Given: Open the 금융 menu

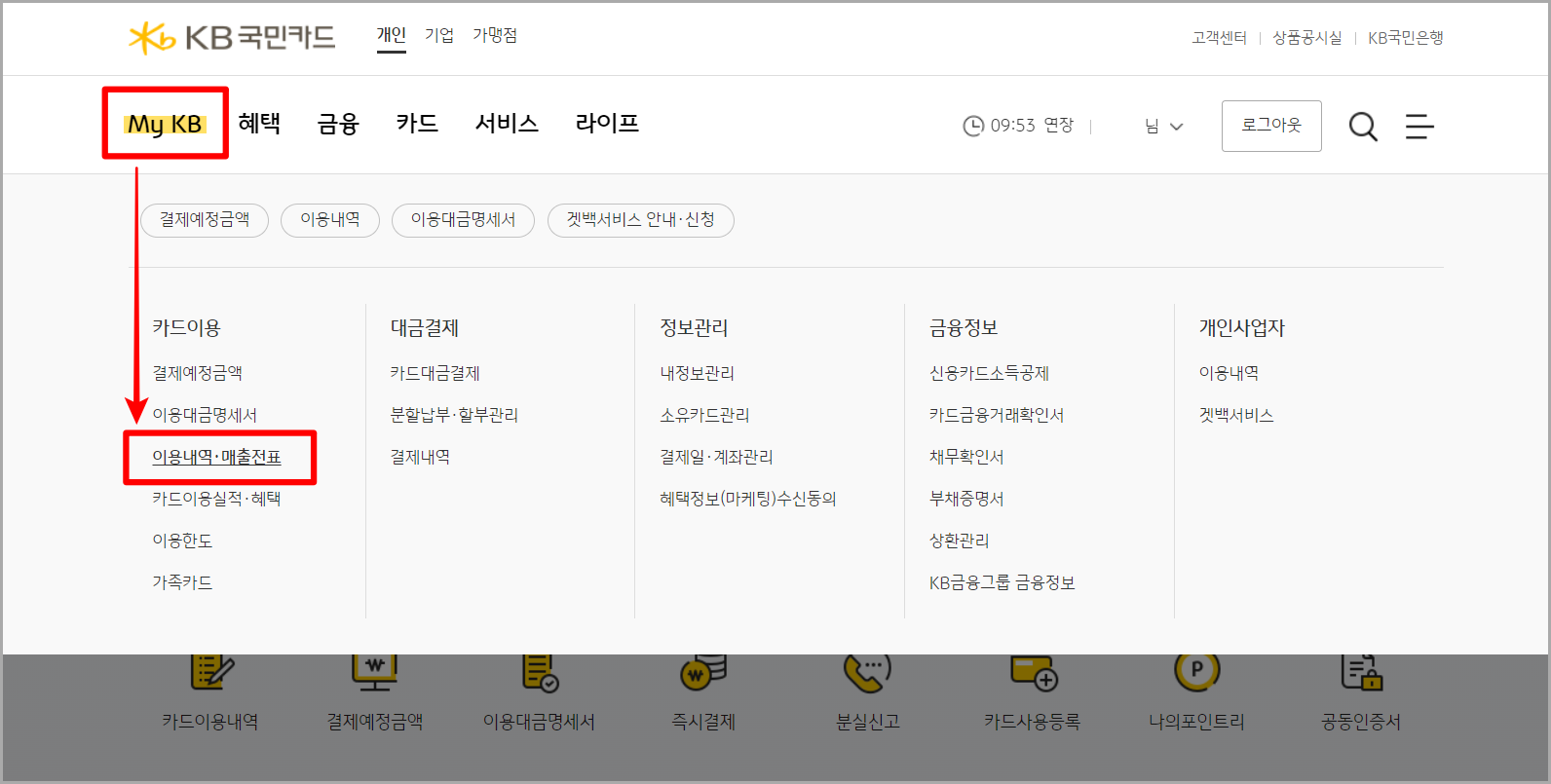Looking at the screenshot, I should pyautogui.click(x=338, y=124).
